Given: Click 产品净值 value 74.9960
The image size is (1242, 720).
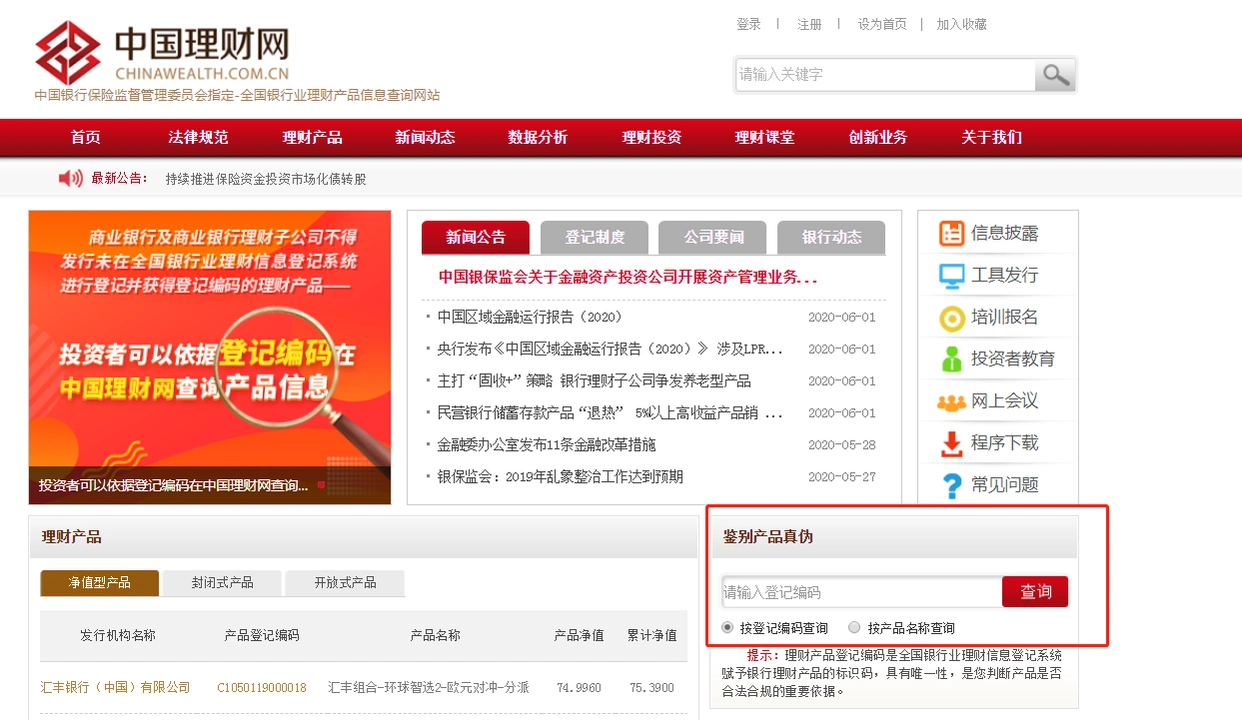Looking at the screenshot, I should (579, 688).
